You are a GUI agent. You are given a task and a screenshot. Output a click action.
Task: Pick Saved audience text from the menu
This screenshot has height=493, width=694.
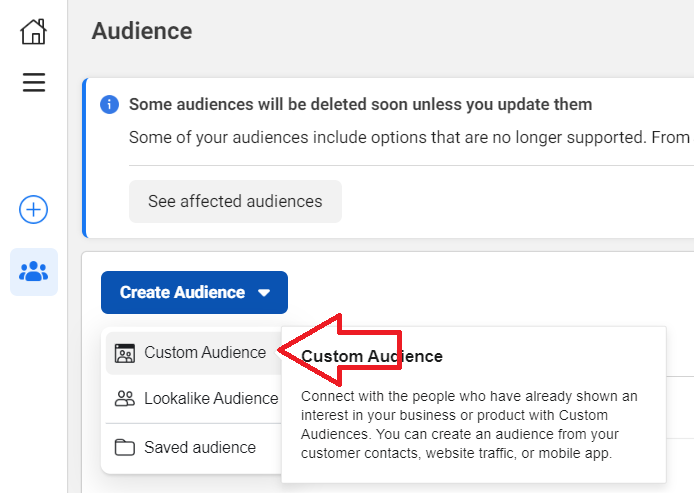tap(200, 447)
